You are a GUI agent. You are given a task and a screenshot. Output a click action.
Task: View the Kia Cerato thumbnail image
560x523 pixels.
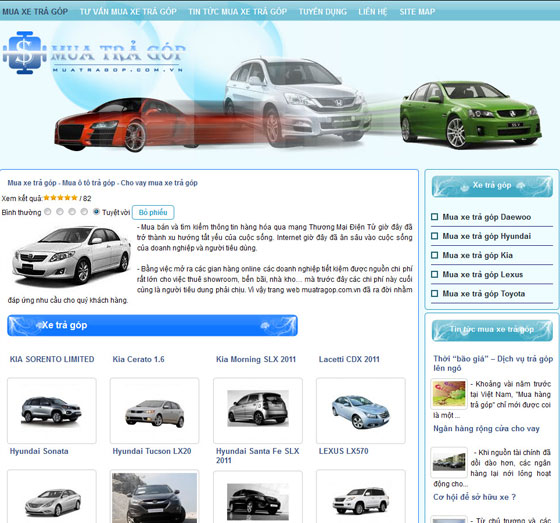point(155,410)
